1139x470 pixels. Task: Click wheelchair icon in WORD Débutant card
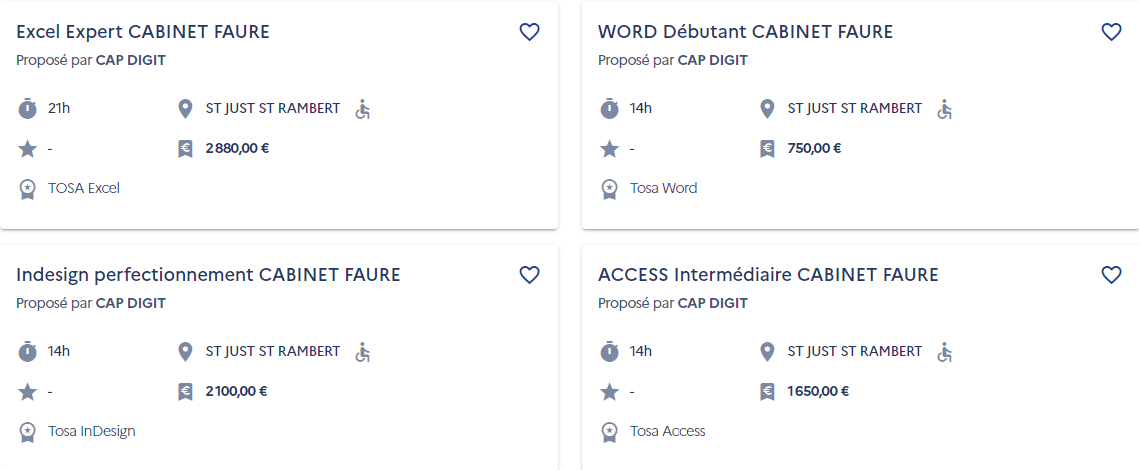tap(944, 110)
